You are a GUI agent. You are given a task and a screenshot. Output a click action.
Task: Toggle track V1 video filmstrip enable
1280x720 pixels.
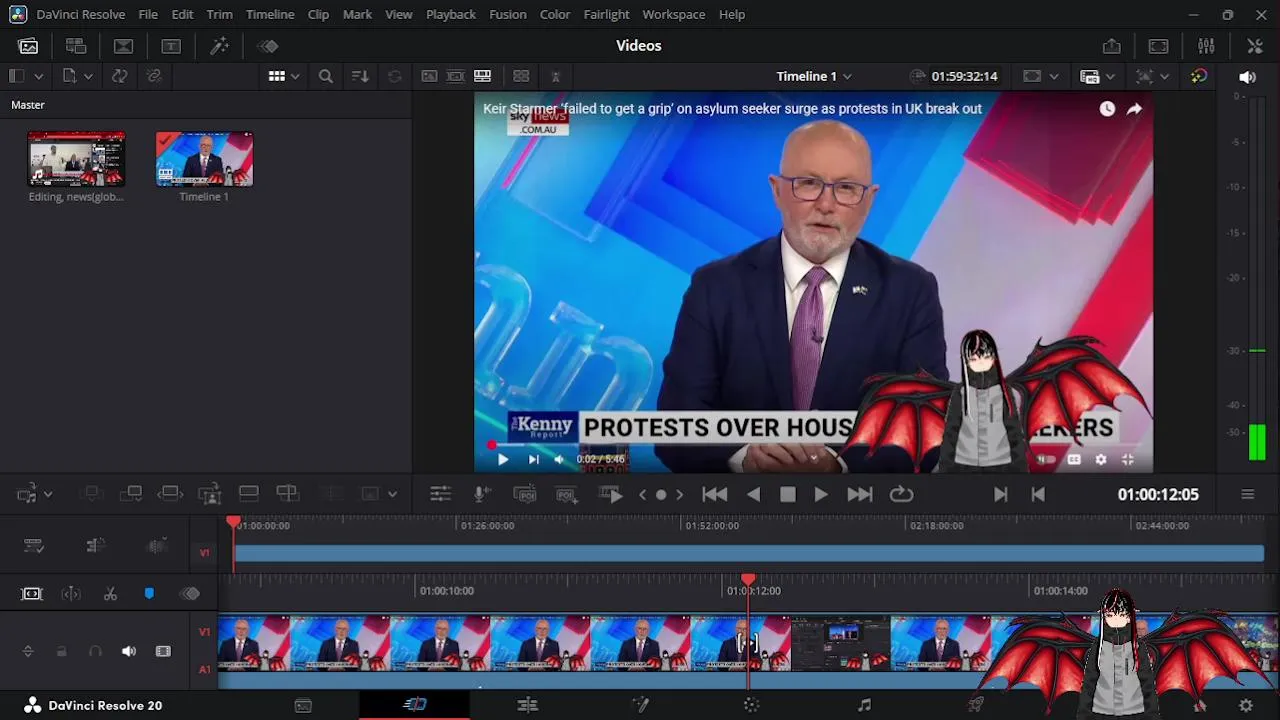pos(163,651)
